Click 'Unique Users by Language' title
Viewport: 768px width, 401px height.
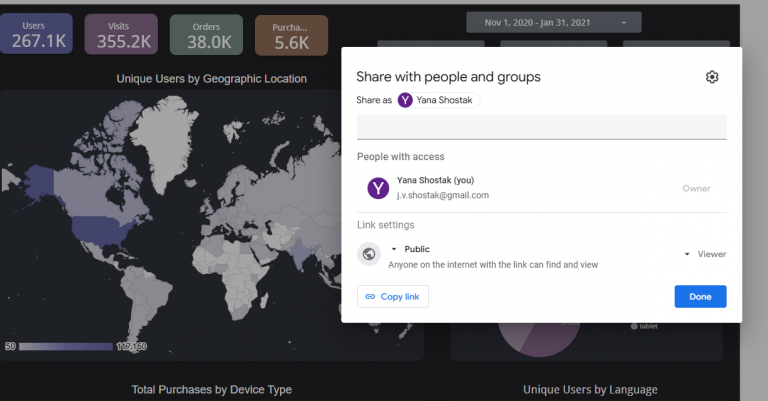590,390
